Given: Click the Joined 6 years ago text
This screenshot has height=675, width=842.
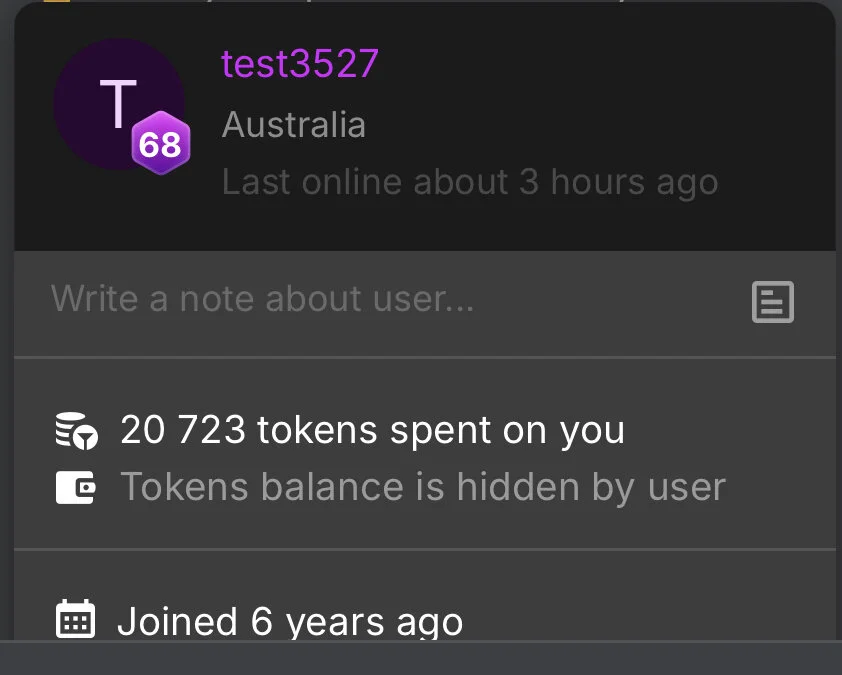Looking at the screenshot, I should [290, 622].
